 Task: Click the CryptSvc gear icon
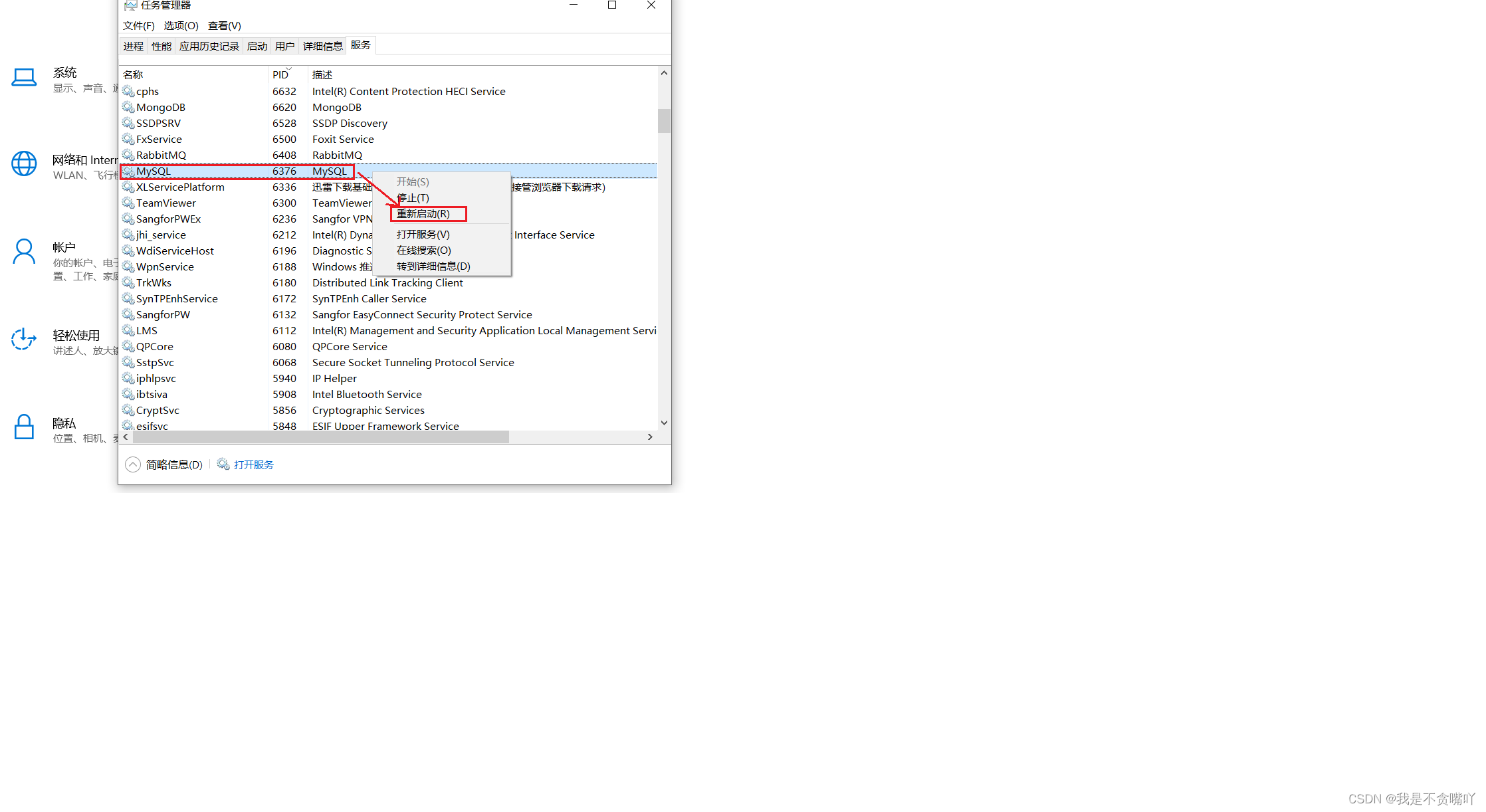tap(128, 410)
